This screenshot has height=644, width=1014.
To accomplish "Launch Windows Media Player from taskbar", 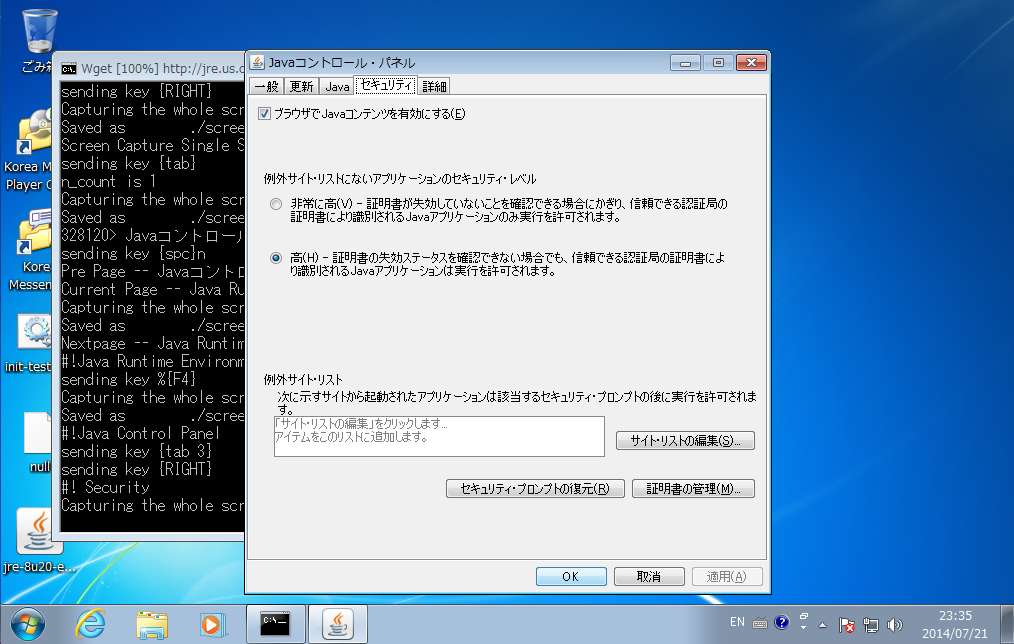I will (212, 623).
